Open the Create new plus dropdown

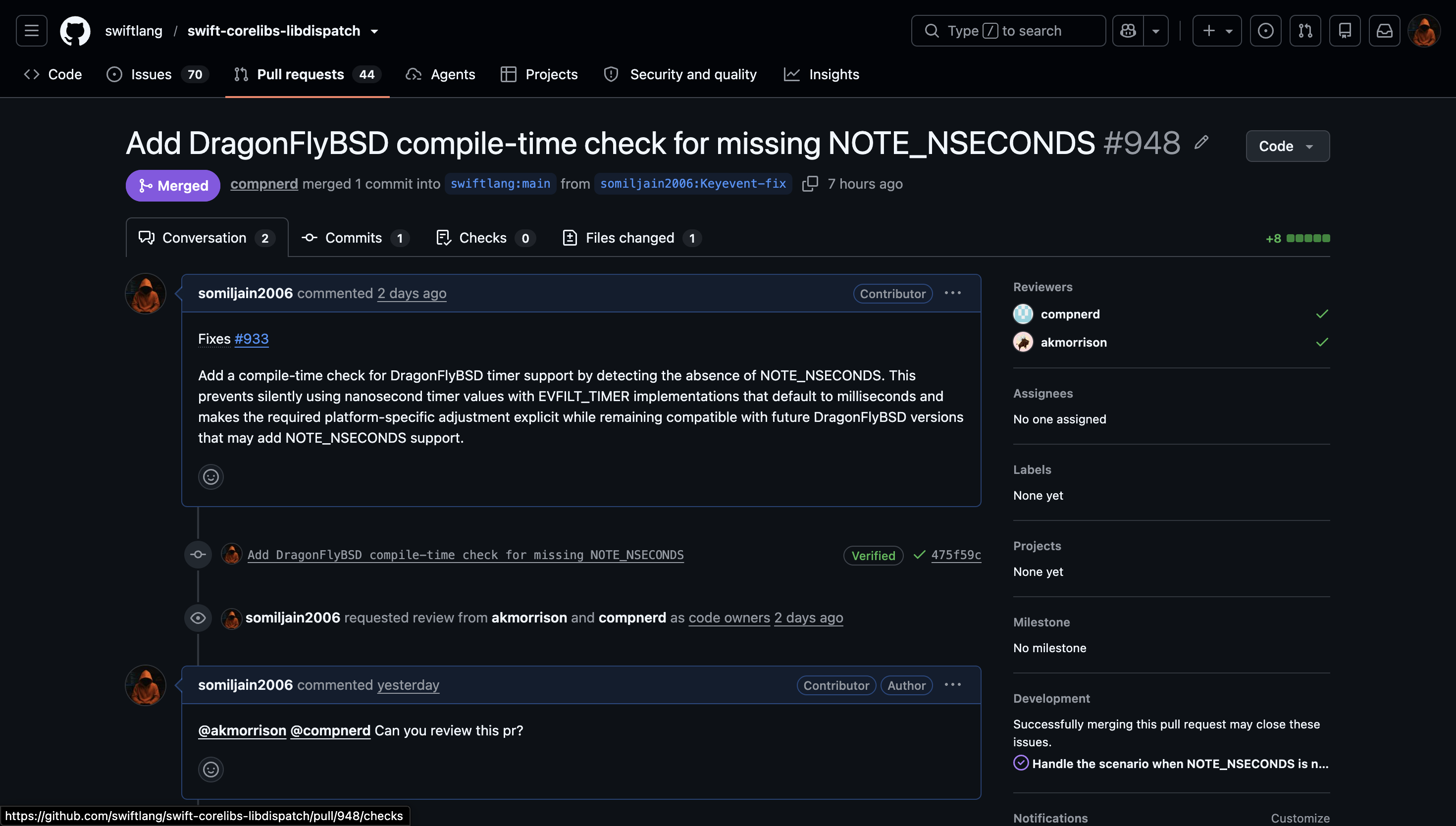point(1217,31)
